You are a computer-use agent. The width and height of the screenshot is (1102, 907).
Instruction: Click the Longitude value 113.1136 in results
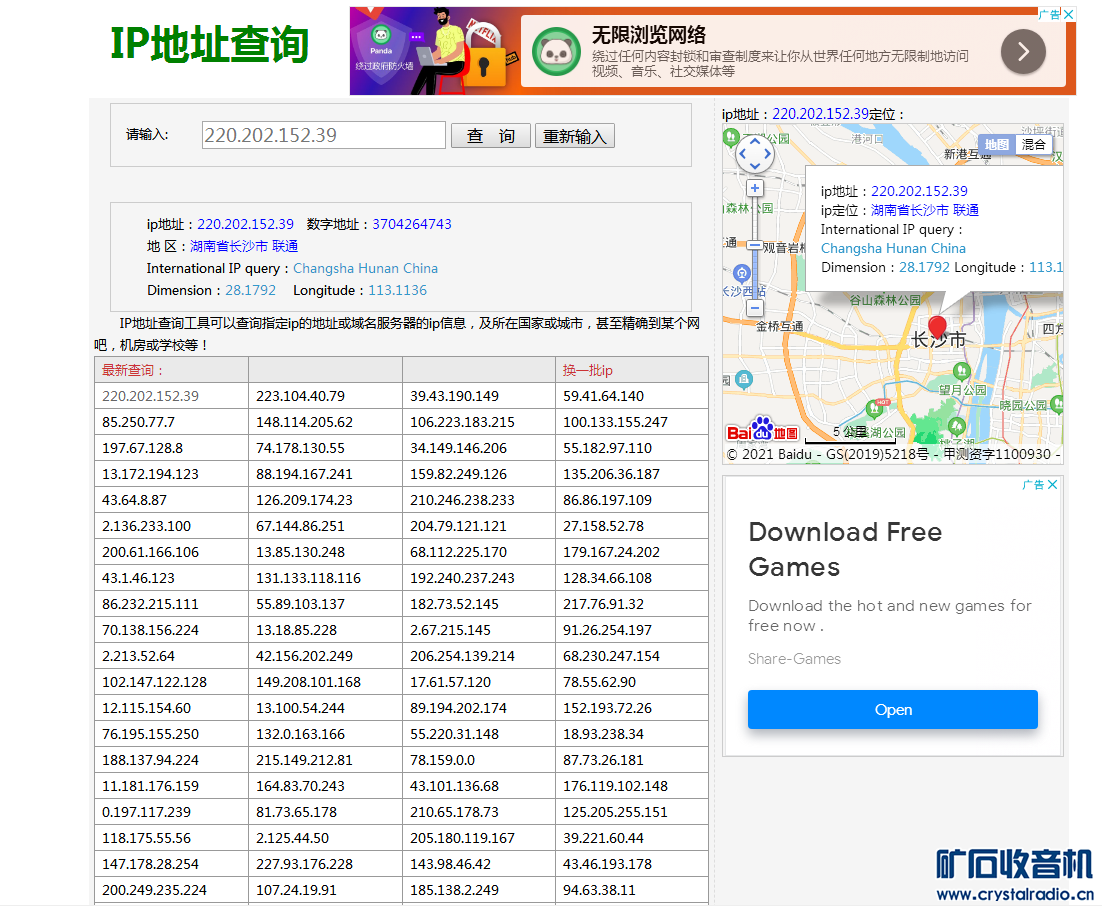tap(398, 290)
